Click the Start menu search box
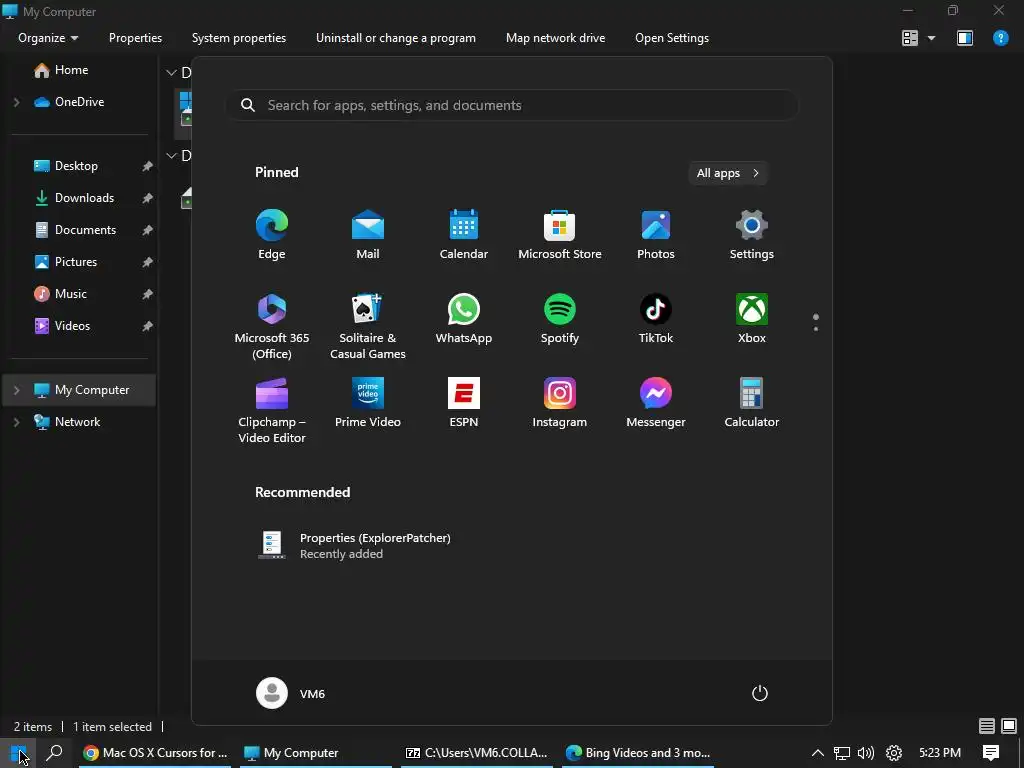The width and height of the screenshot is (1024, 768). [x=513, y=105]
